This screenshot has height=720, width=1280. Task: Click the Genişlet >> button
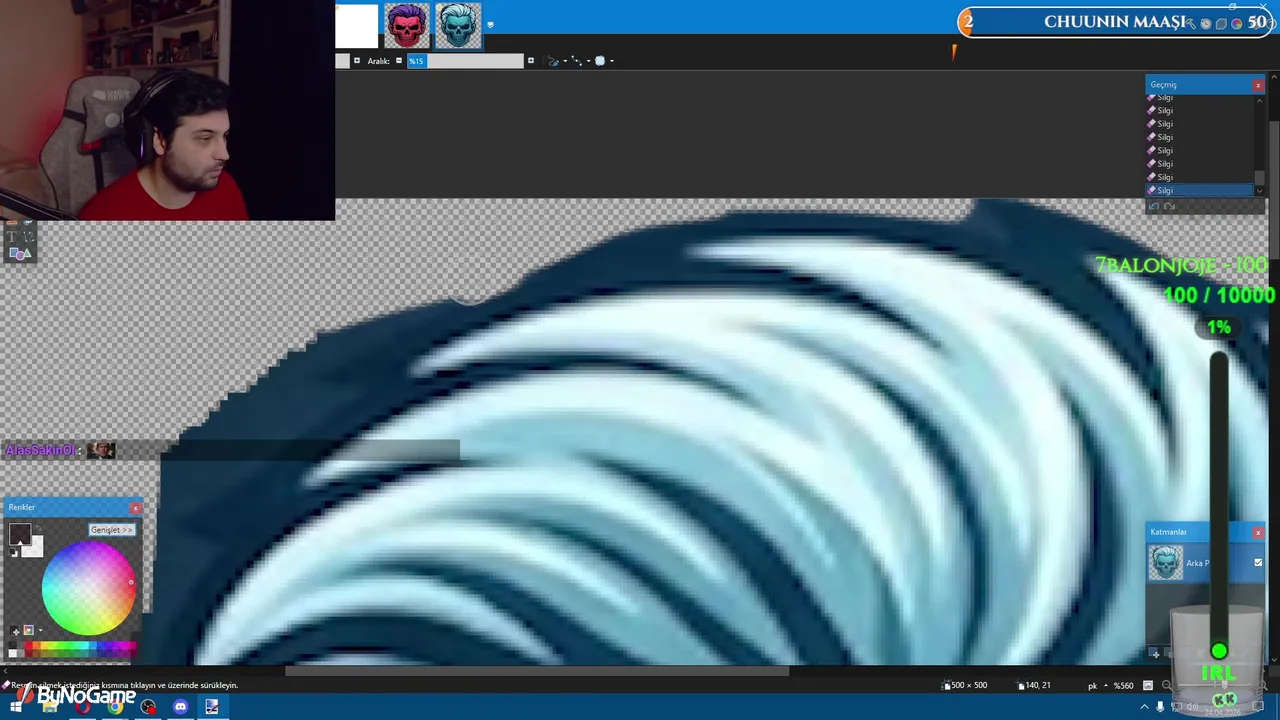[x=111, y=530]
